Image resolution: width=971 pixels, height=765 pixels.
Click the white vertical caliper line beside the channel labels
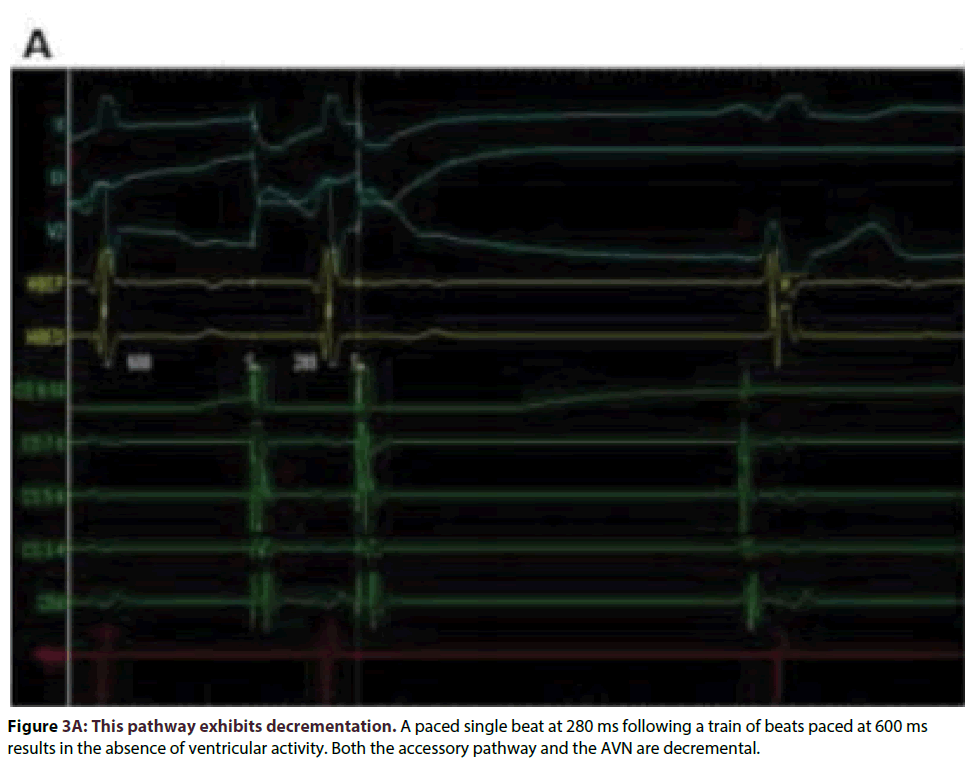[69, 387]
